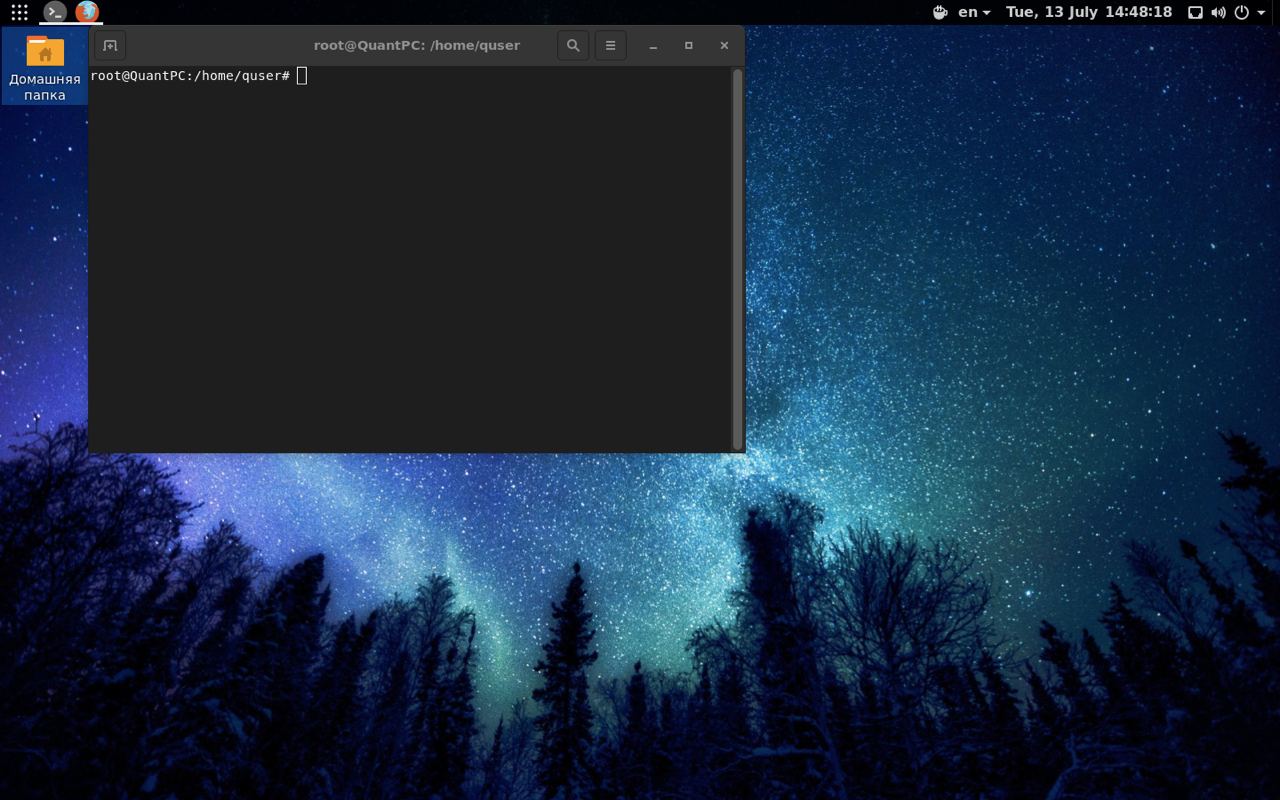Click the terminal vertical scrollbar
Screen dimensions: 1280x800
(x=738, y=258)
